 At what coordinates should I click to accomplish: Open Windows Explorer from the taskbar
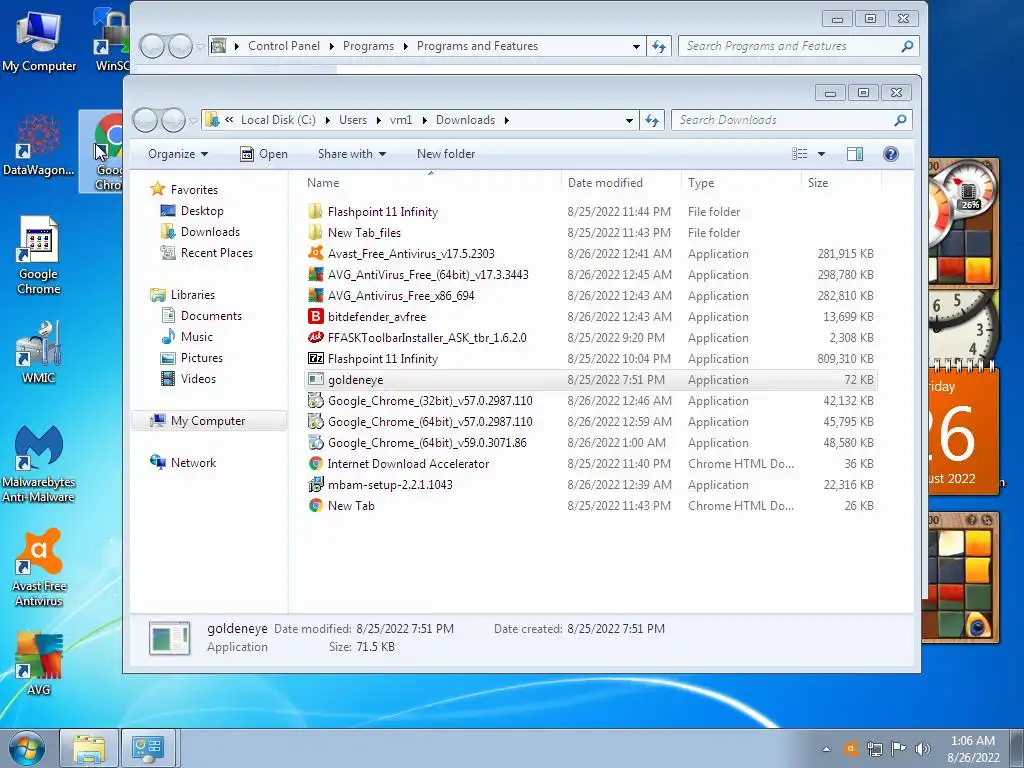[x=89, y=748]
